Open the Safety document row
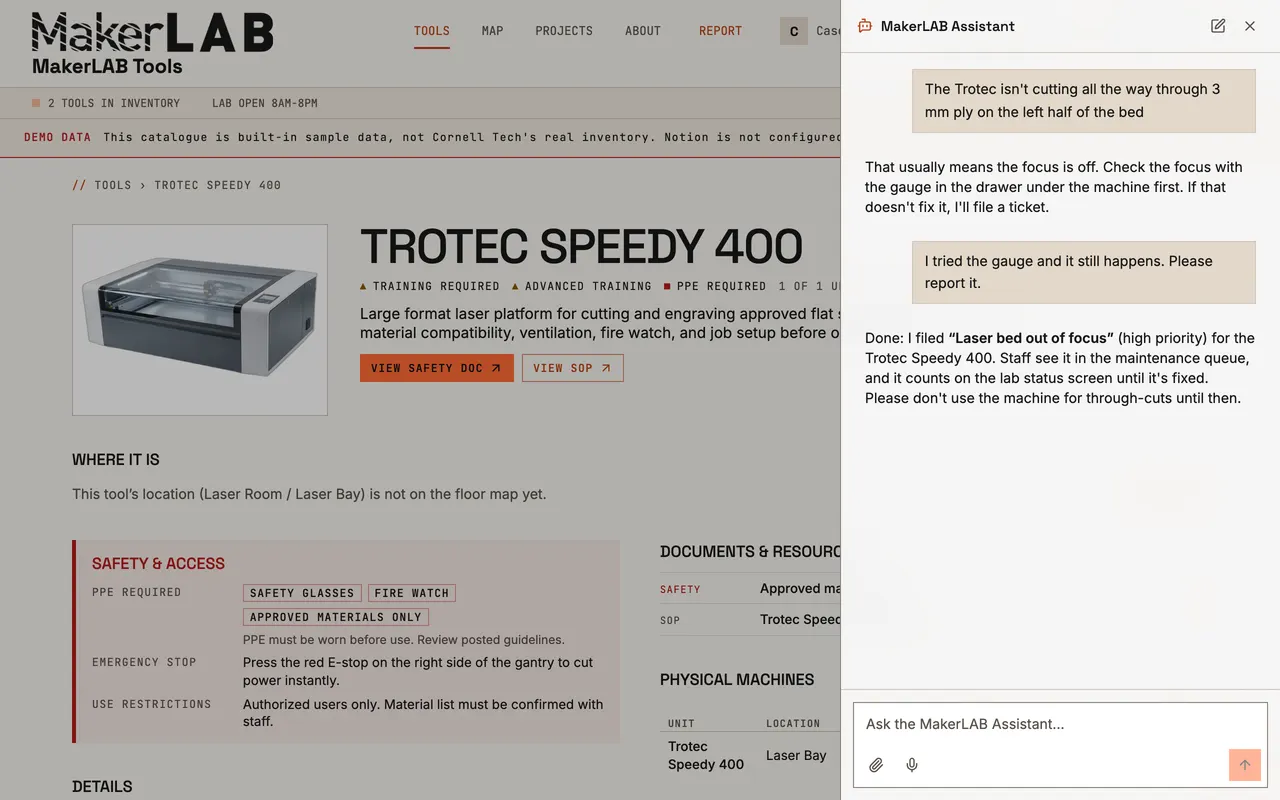The height and width of the screenshot is (800, 1280). (x=750, y=589)
